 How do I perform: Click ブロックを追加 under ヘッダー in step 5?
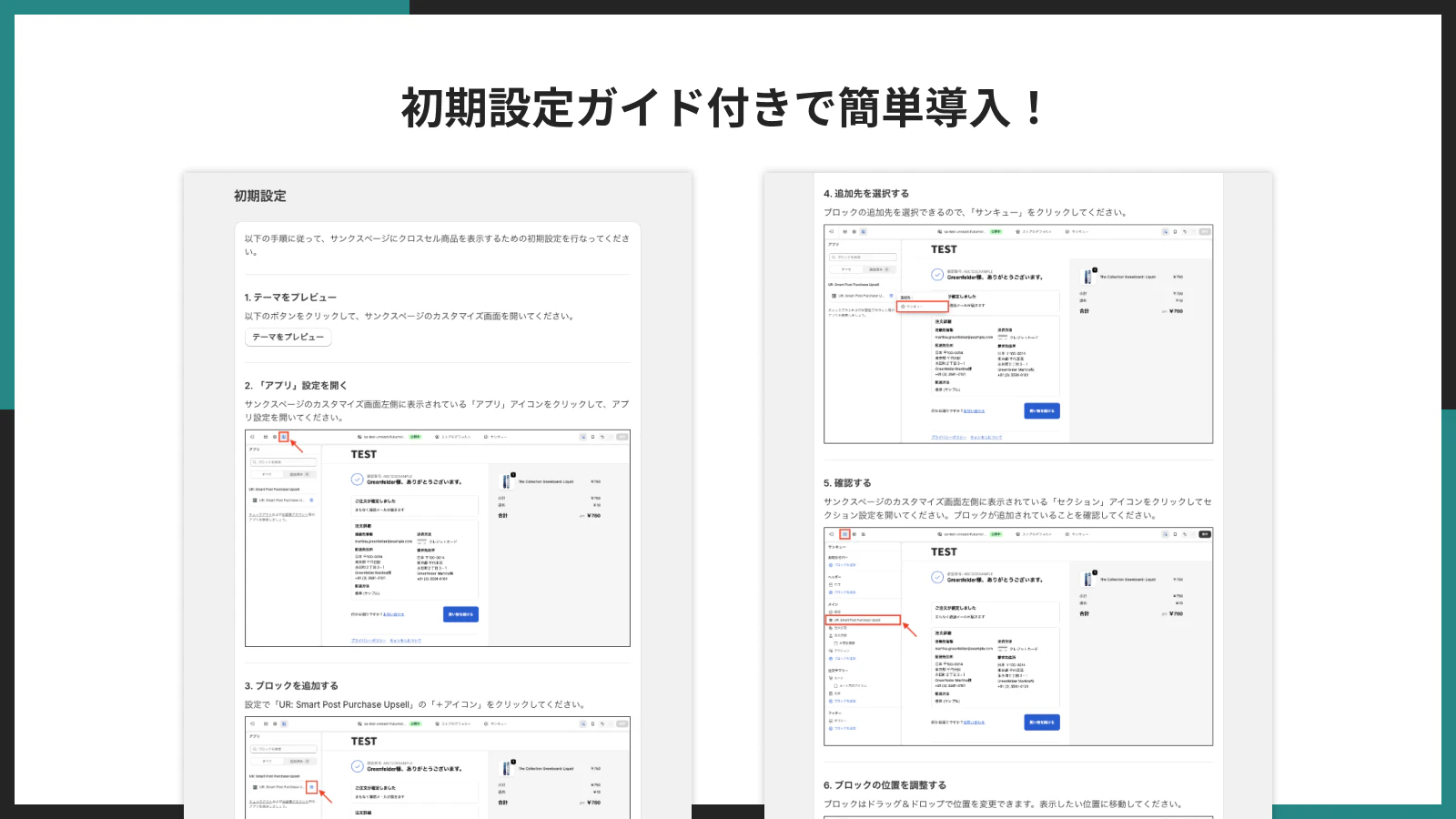pos(842,592)
